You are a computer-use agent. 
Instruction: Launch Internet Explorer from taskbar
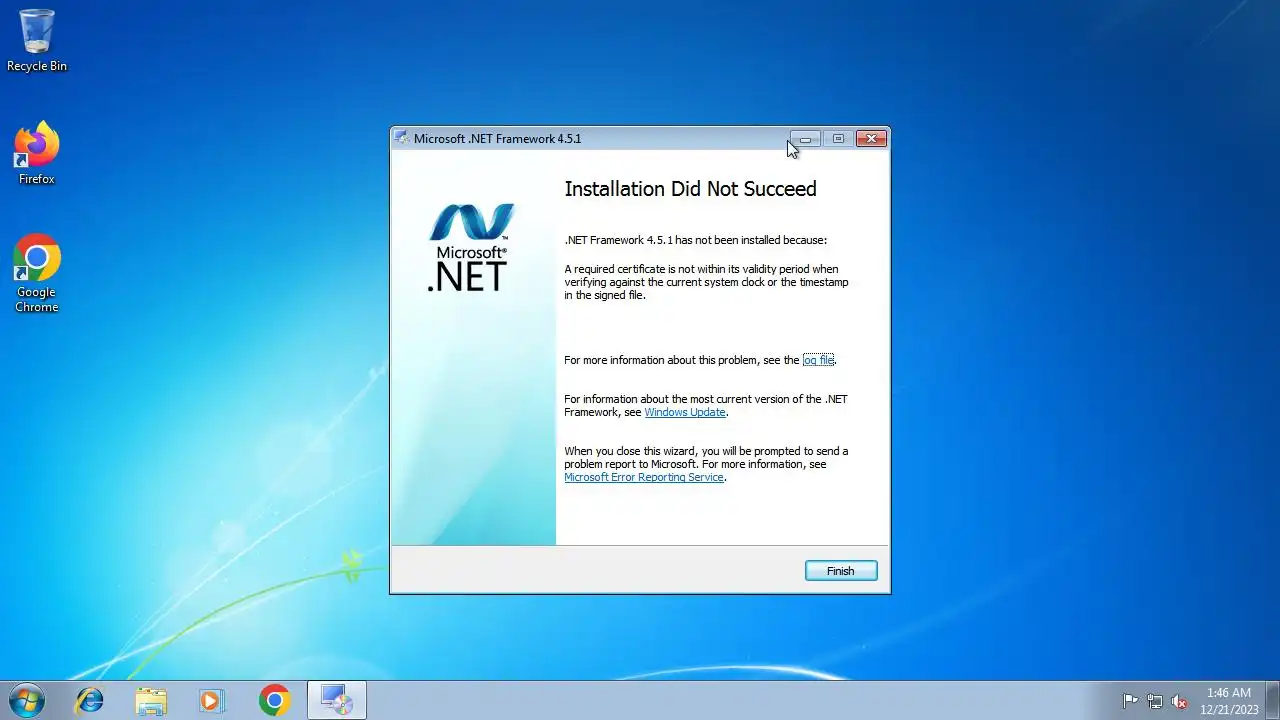90,700
